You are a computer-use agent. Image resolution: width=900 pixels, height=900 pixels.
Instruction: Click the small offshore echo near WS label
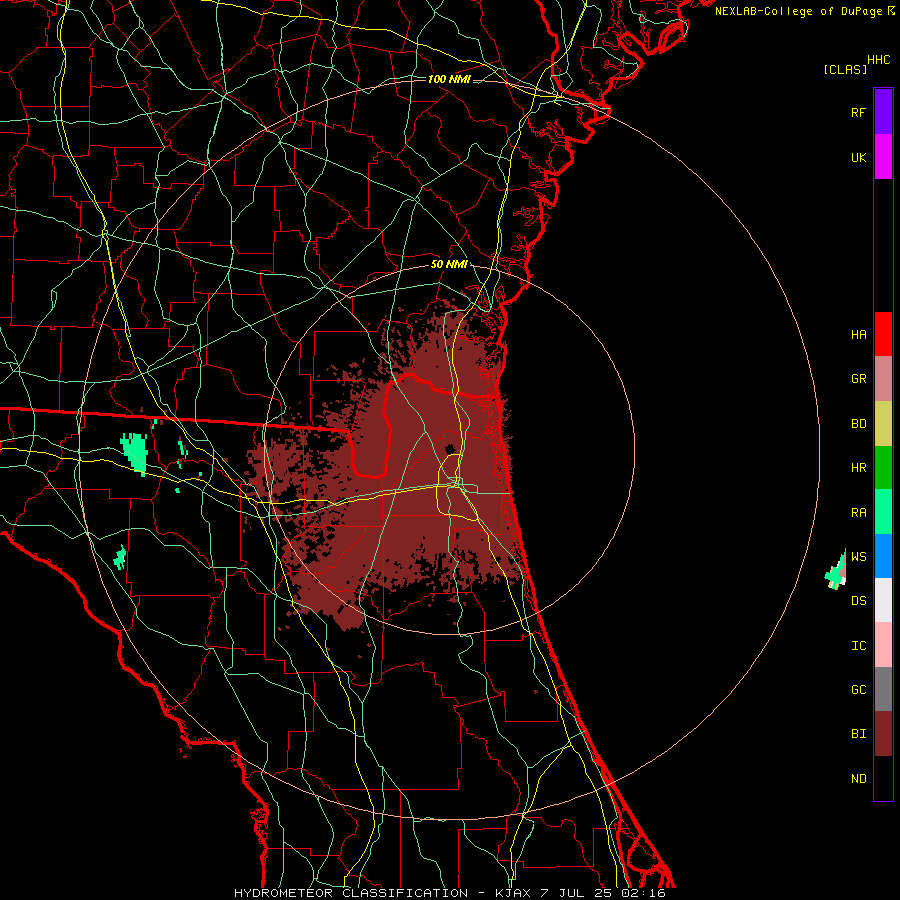(x=836, y=571)
